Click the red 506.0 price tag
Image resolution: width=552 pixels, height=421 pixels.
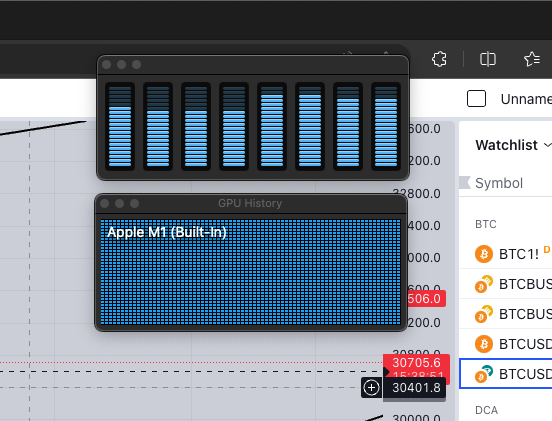tap(427, 299)
